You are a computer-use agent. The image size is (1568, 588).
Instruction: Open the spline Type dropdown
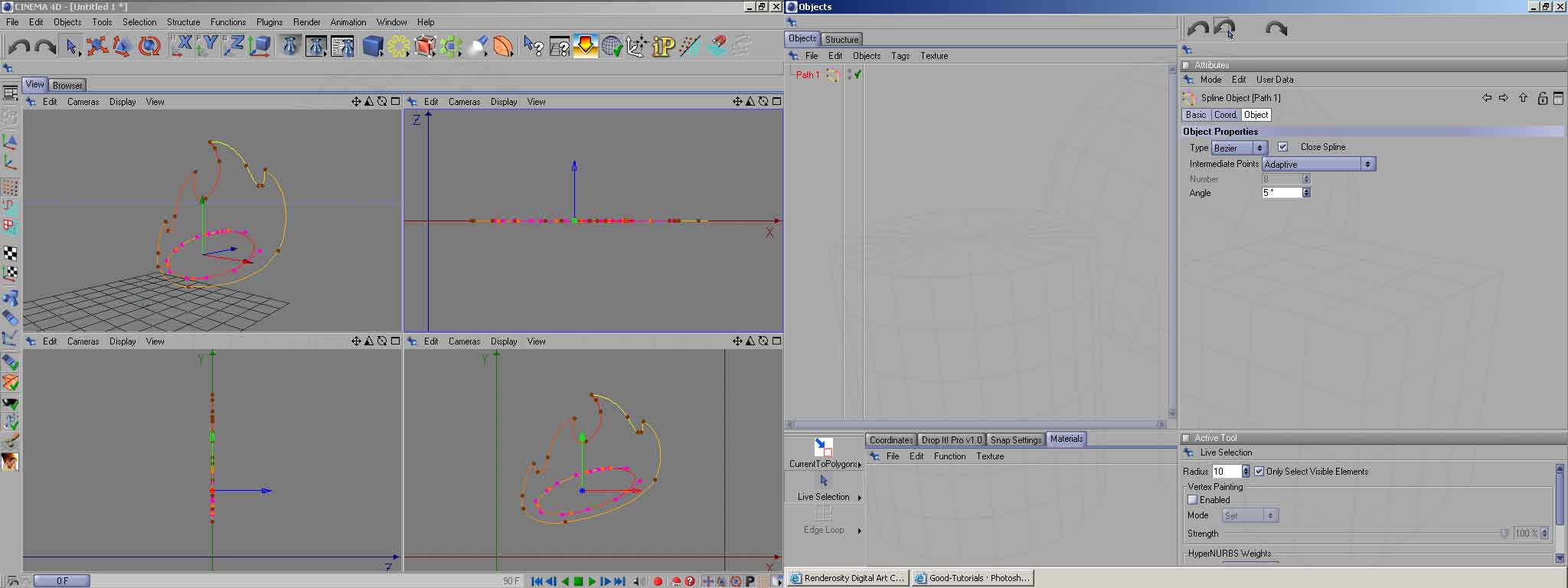(1239, 149)
